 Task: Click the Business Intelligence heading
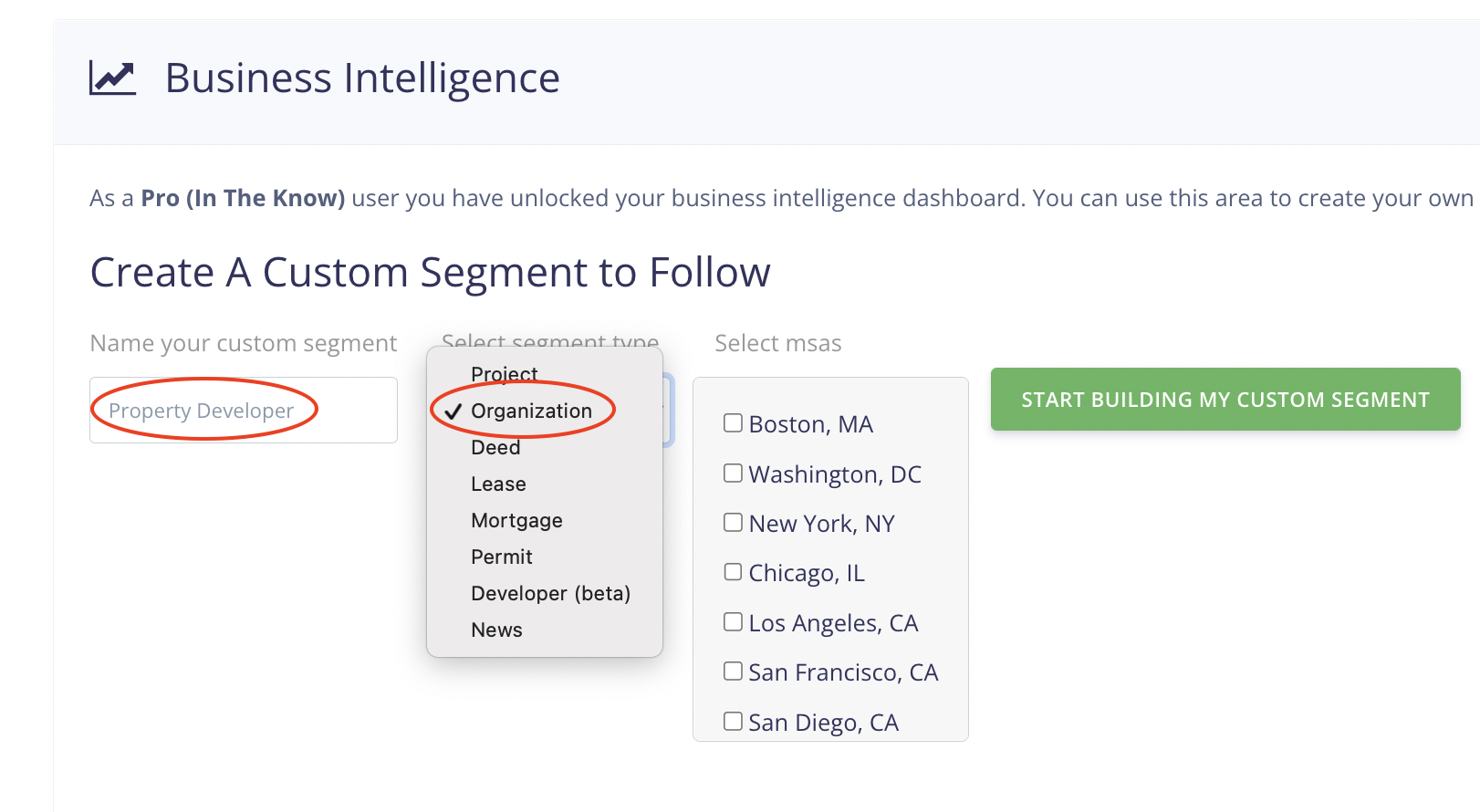(x=362, y=78)
